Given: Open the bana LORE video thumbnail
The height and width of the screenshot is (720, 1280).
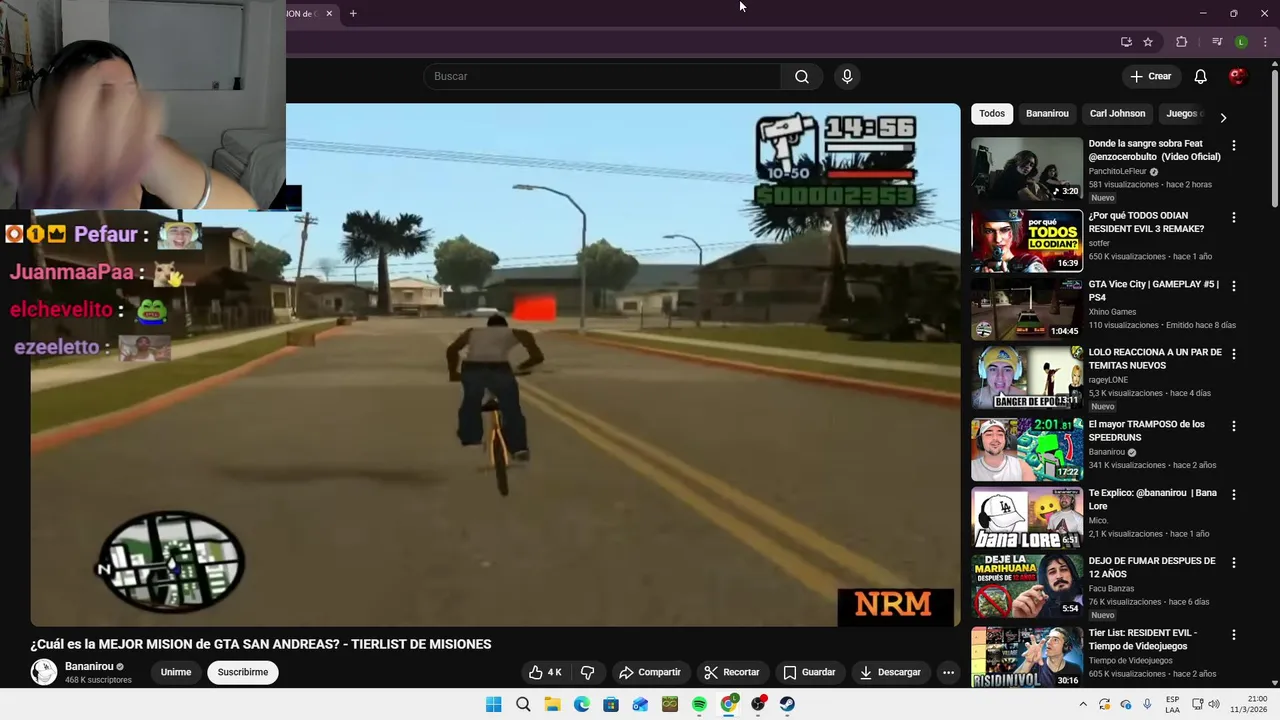Looking at the screenshot, I should [1027, 517].
